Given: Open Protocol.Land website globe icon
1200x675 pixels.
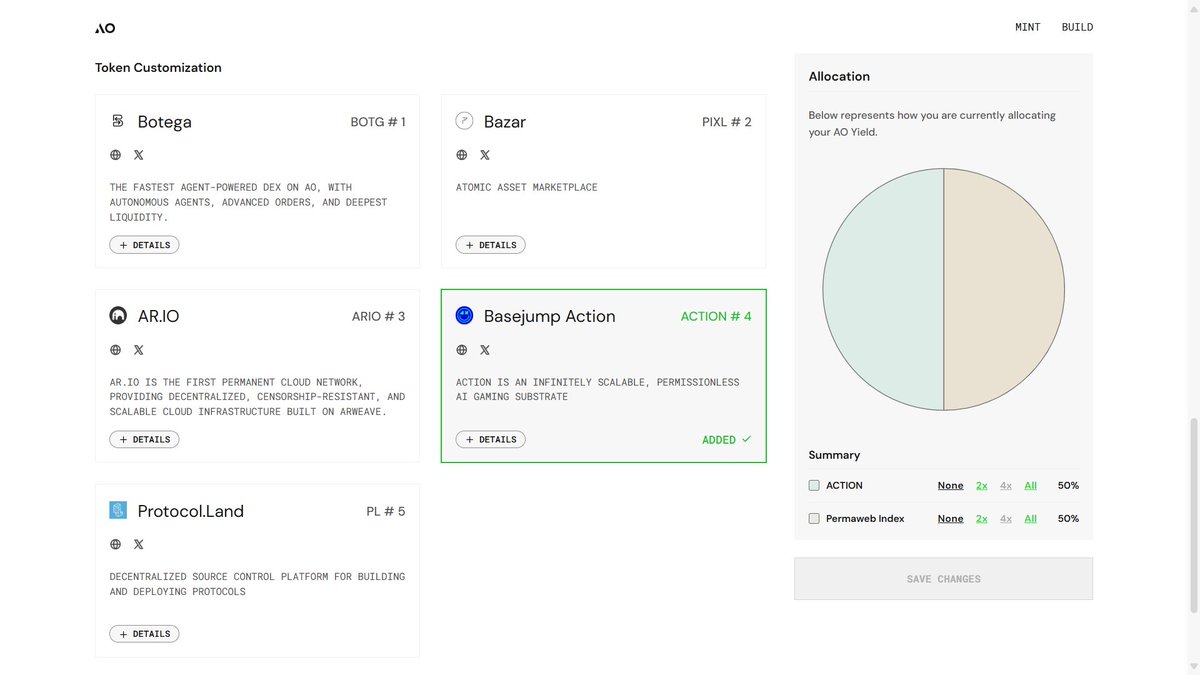Looking at the screenshot, I should pos(116,544).
